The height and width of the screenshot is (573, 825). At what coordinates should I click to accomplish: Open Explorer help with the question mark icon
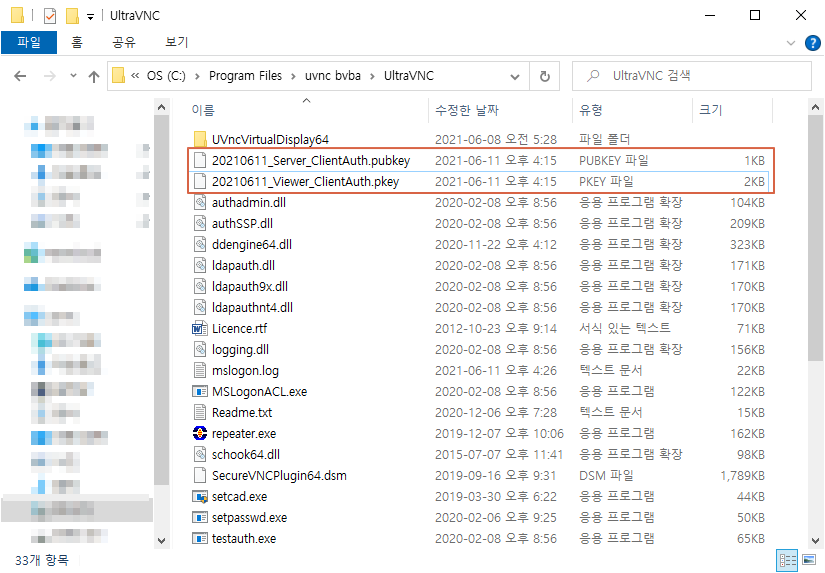coord(813,43)
